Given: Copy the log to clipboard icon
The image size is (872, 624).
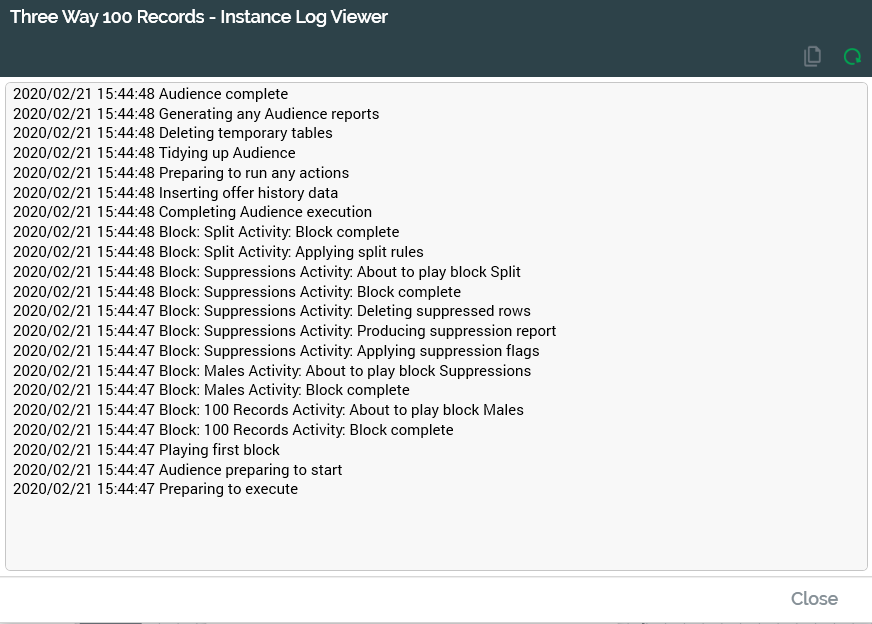Looking at the screenshot, I should (812, 57).
